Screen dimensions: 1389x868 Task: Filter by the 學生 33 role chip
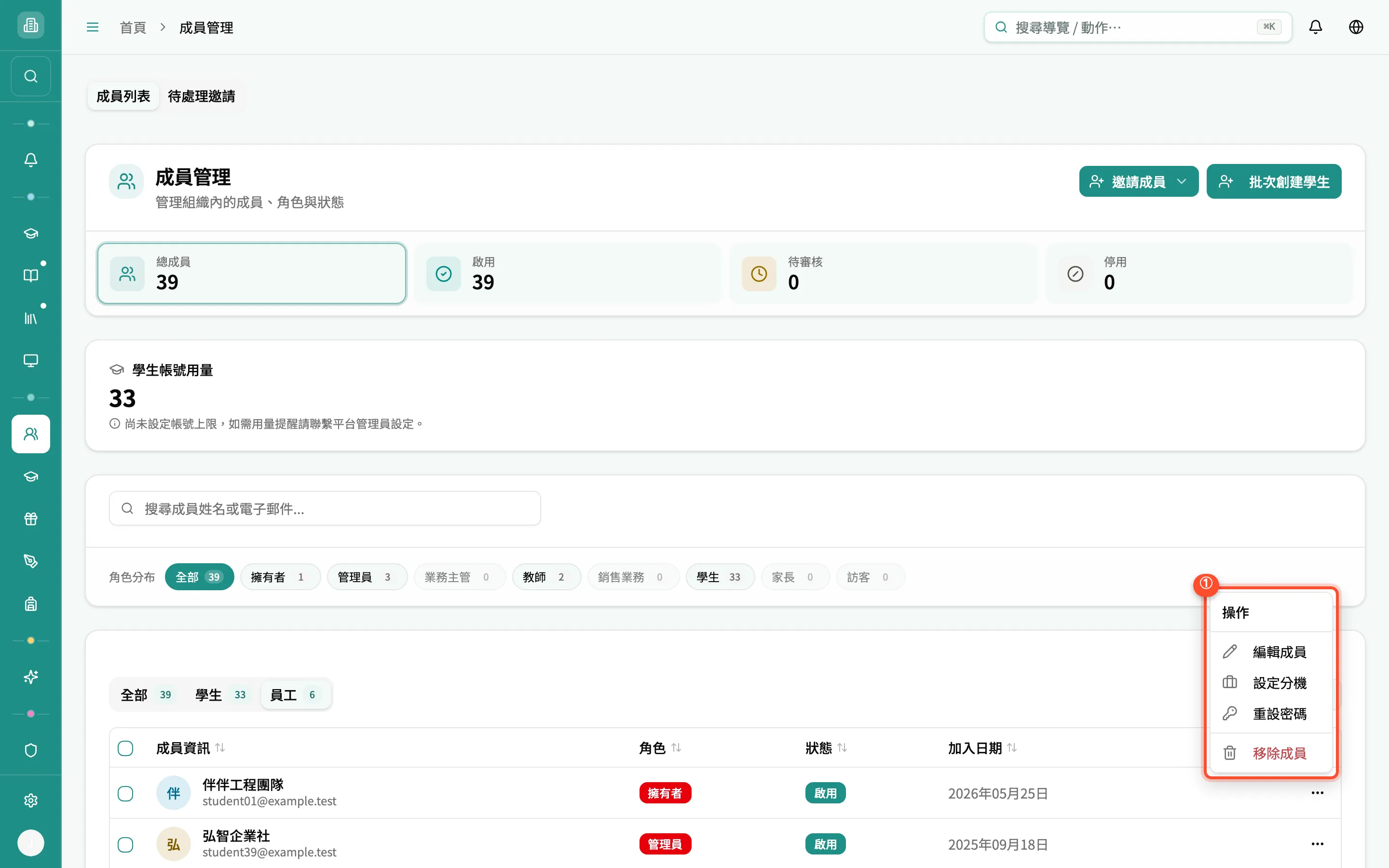click(x=720, y=577)
